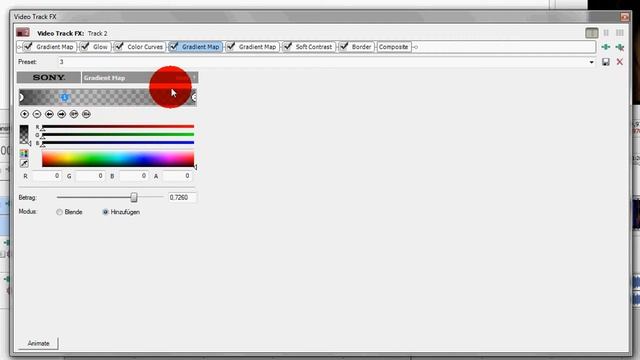This screenshot has width=640, height=360.
Task: Disable the first Gradient Map effect checkbox
Action: (28, 46)
